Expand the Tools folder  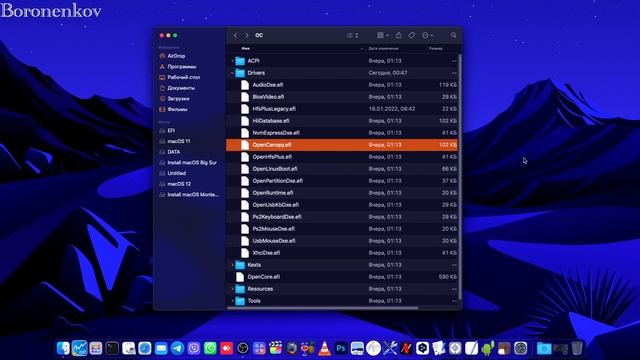point(233,301)
